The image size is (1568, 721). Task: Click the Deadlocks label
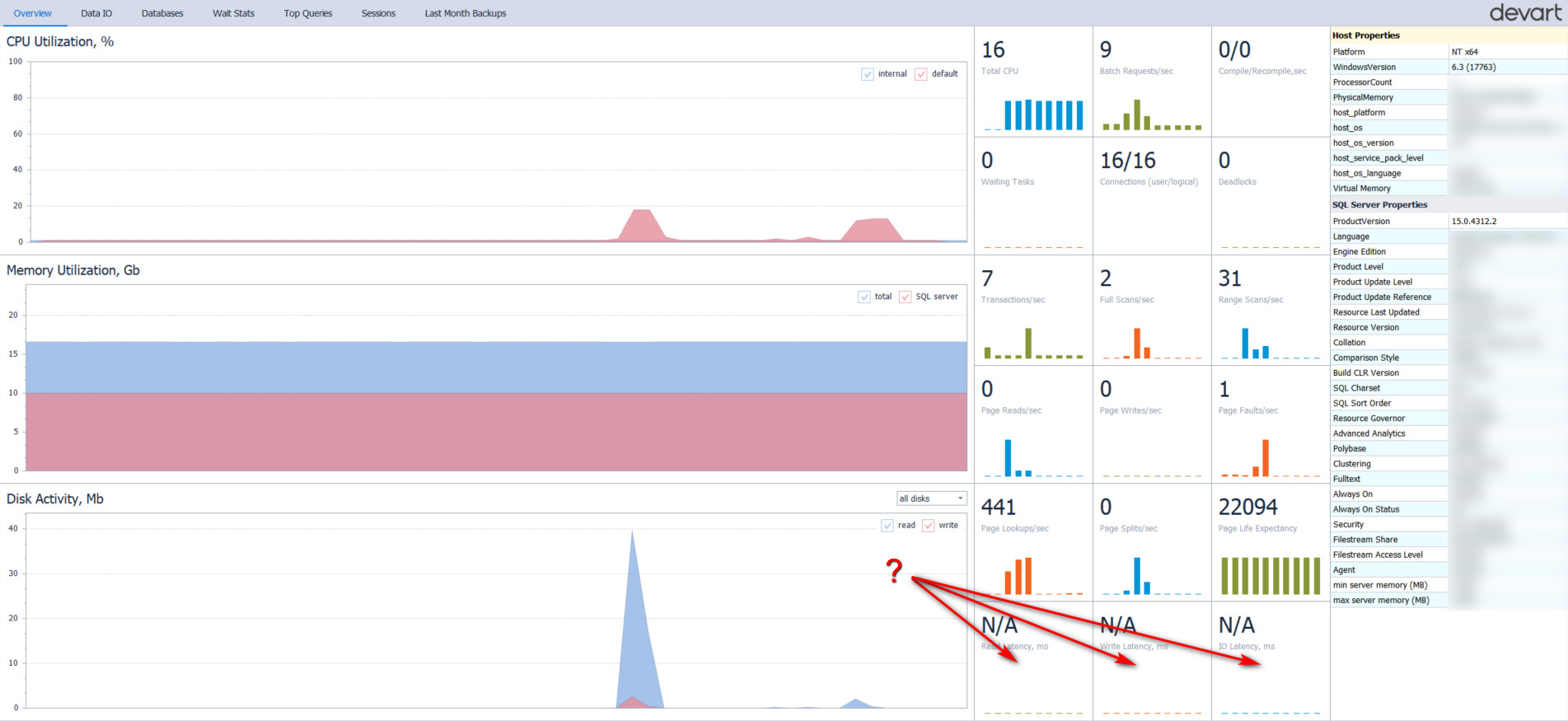pos(1237,182)
